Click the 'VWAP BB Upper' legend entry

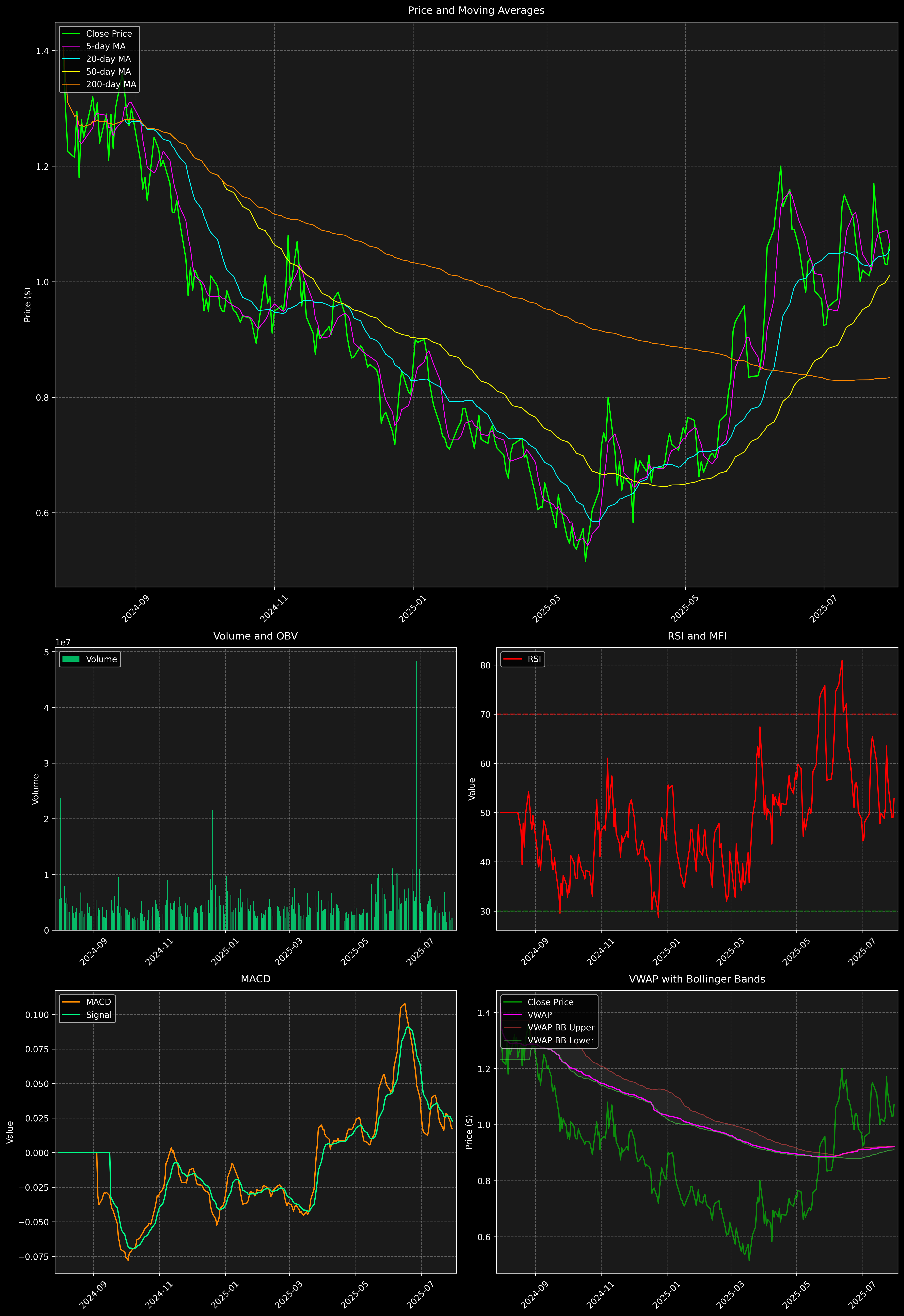point(549,1028)
